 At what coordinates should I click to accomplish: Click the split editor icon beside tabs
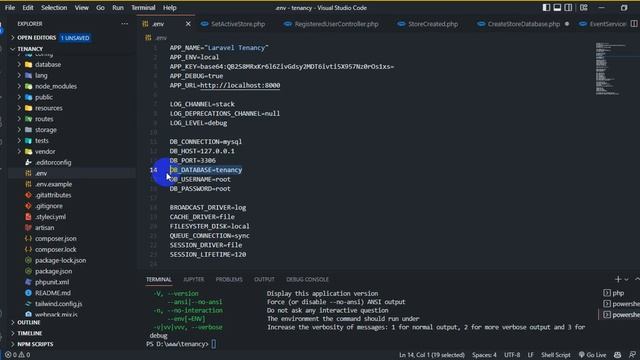click(634, 24)
